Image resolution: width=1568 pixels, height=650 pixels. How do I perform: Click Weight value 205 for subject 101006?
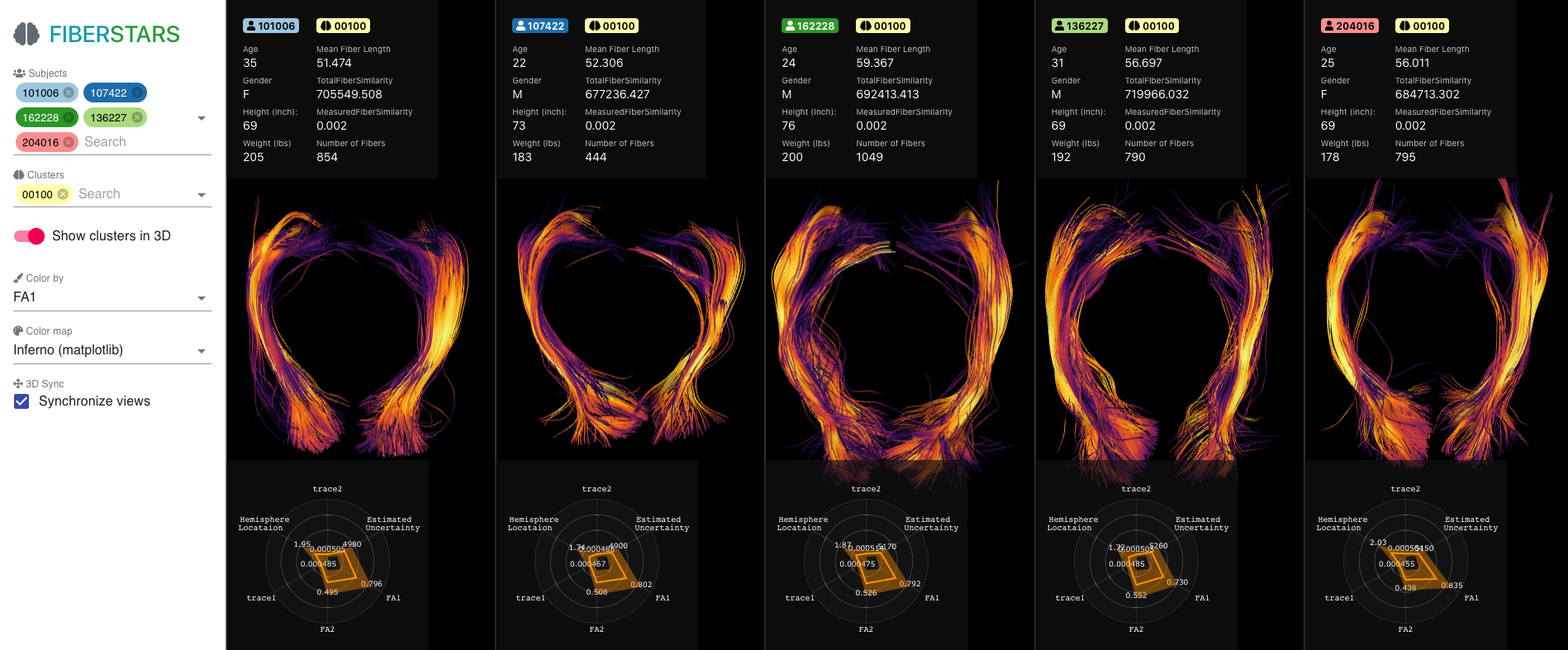(254, 157)
